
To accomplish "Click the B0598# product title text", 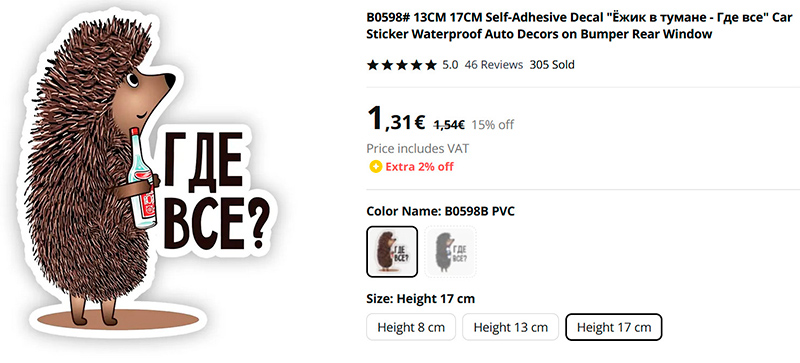I will (580, 26).
